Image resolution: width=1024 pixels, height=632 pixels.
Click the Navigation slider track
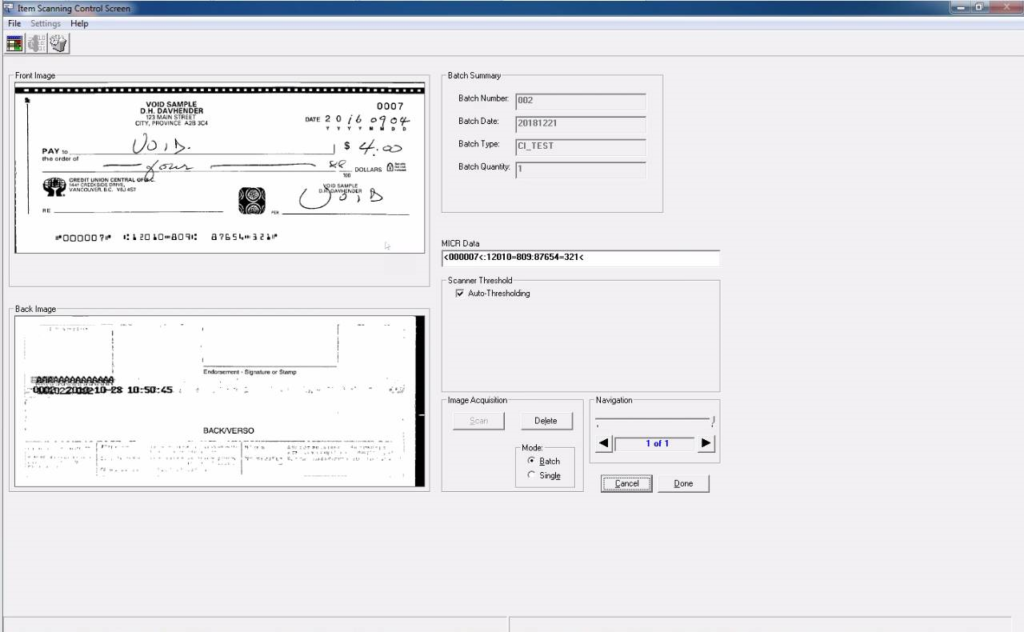pos(653,419)
